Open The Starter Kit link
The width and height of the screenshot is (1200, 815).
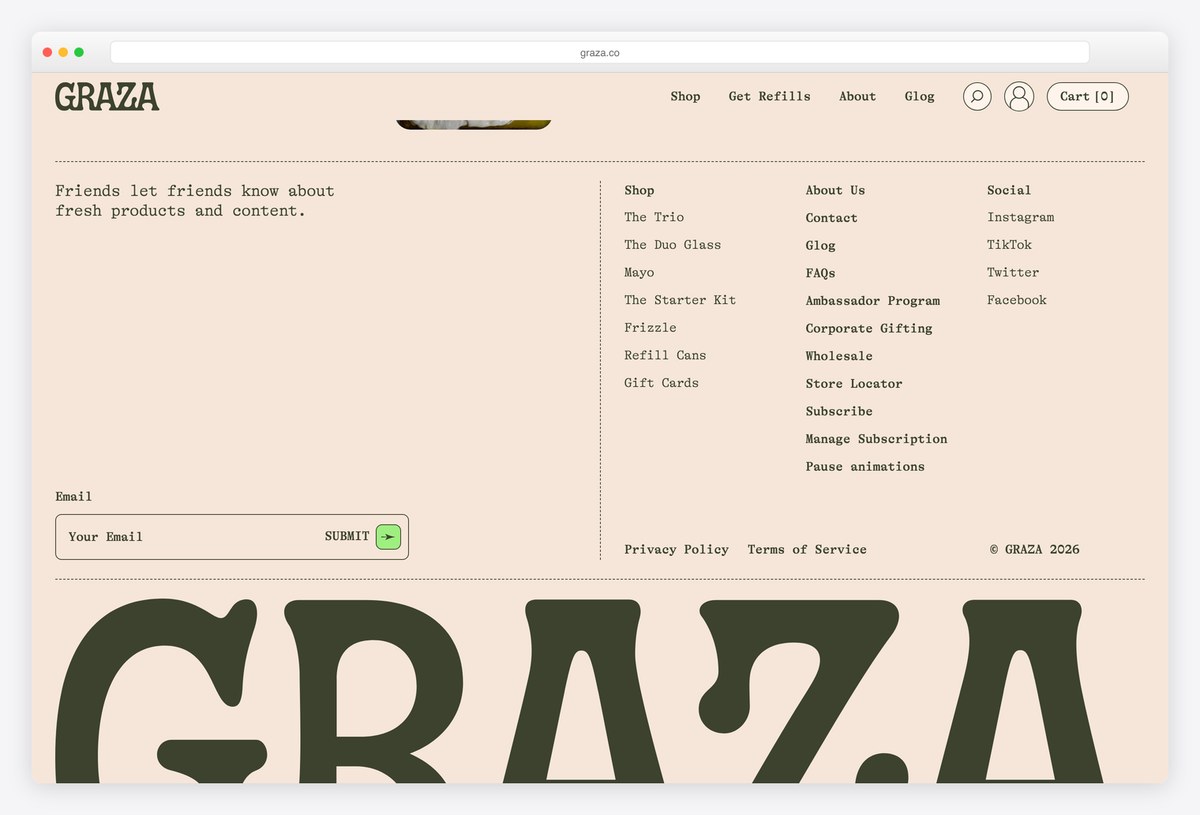pyautogui.click(x=680, y=300)
